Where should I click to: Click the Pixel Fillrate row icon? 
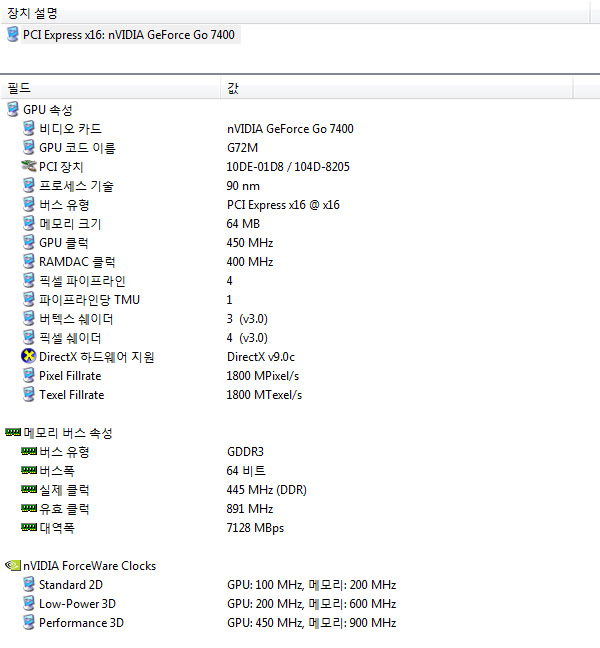pos(29,376)
